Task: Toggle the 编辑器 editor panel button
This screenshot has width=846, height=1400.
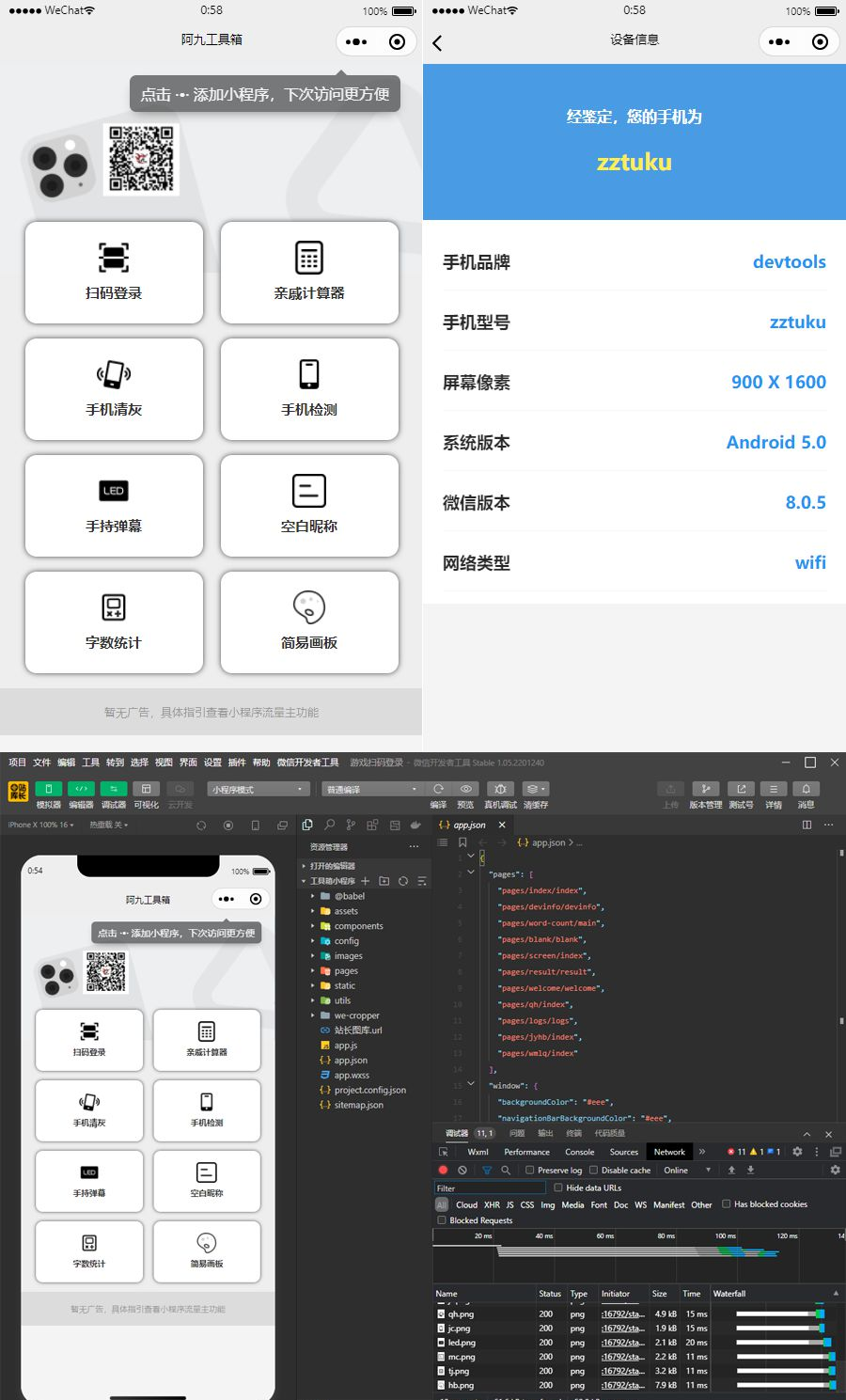Action: [81, 789]
